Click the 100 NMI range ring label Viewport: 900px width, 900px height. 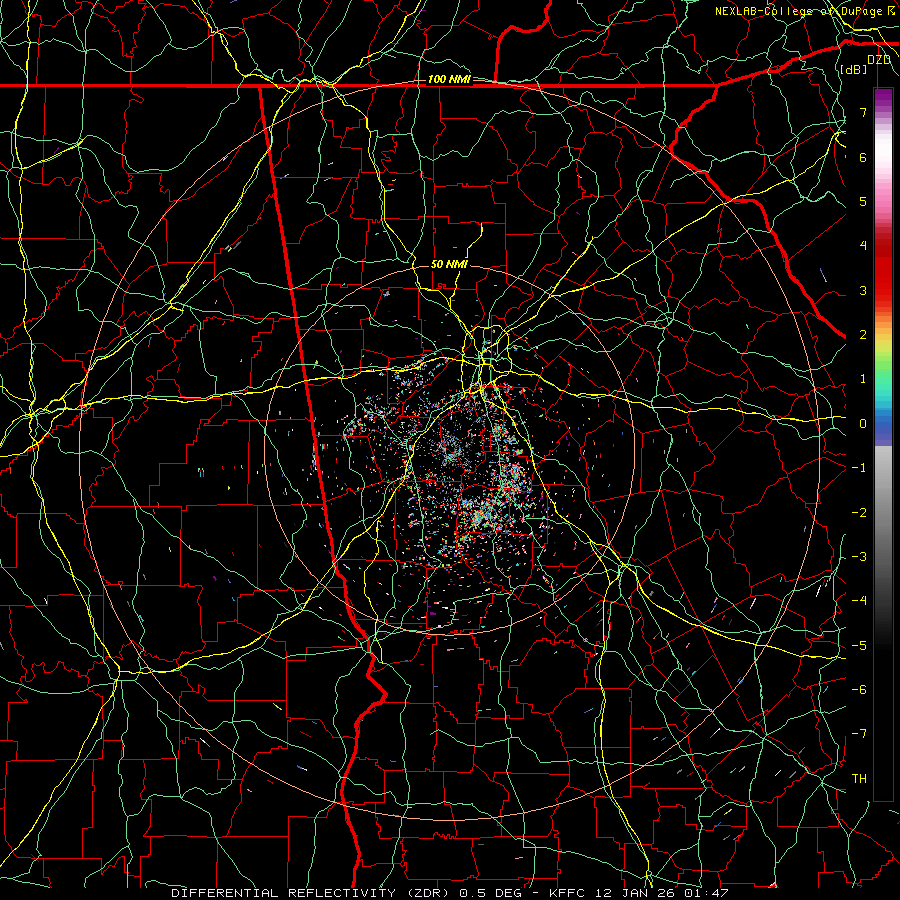(449, 79)
